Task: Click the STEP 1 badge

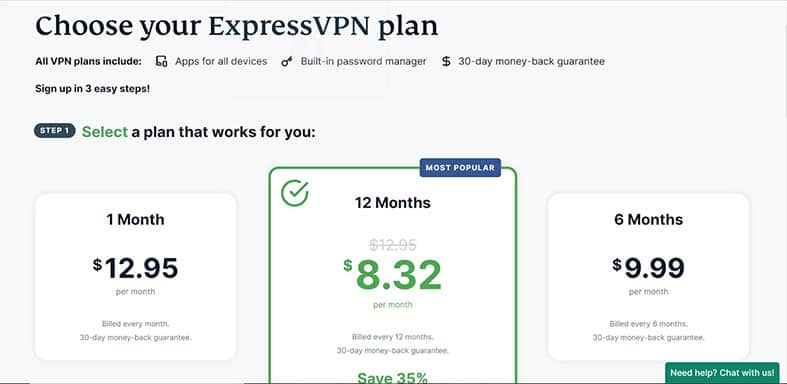Action: 55,131
